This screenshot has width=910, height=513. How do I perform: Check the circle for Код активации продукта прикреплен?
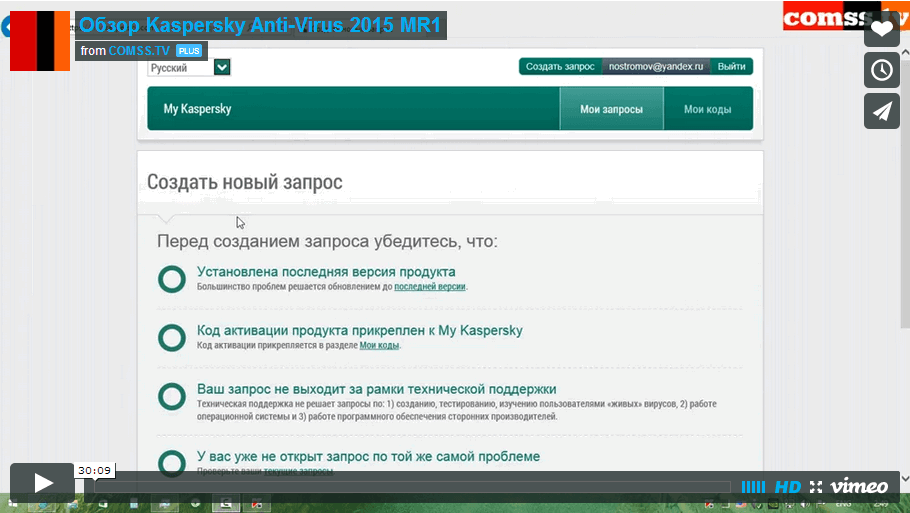pos(172,337)
